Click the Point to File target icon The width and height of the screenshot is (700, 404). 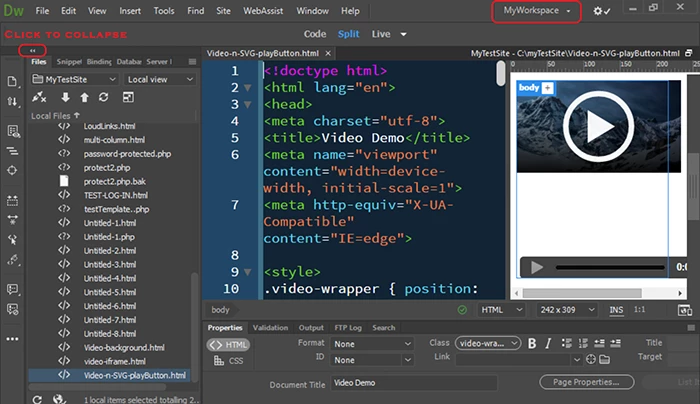tap(591, 359)
